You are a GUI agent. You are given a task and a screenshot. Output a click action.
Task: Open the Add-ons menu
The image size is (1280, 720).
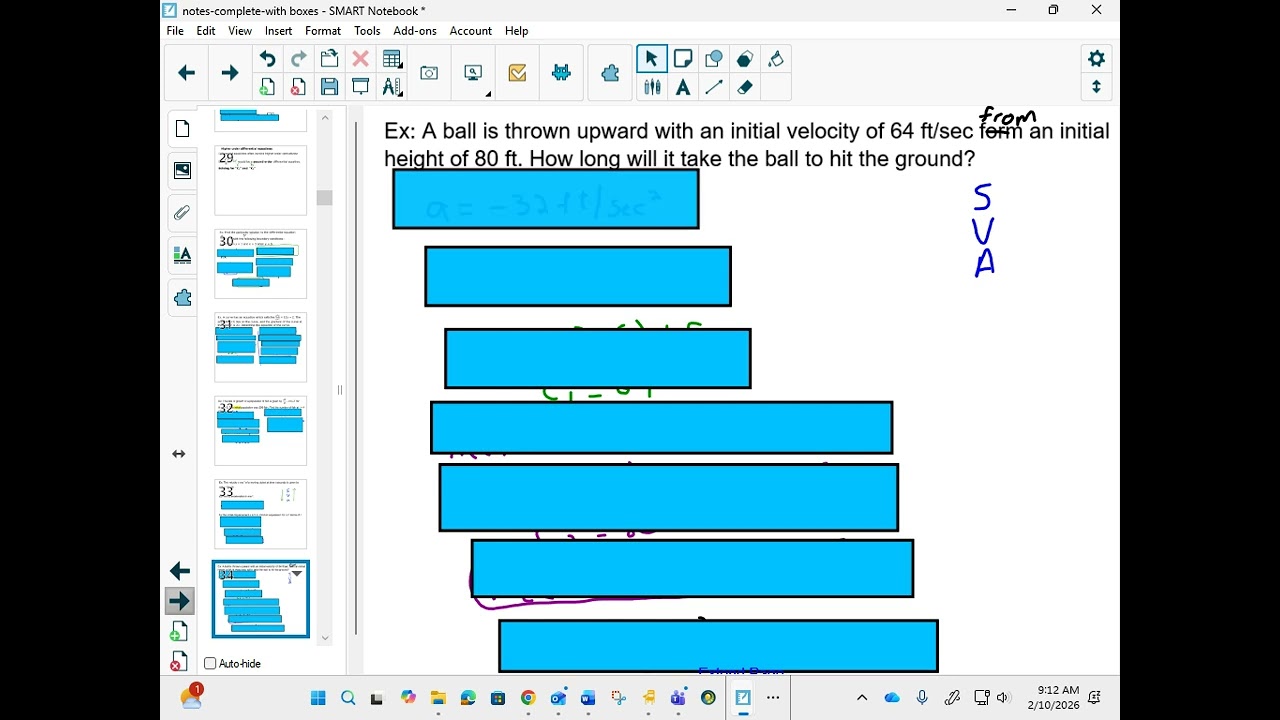[415, 31]
